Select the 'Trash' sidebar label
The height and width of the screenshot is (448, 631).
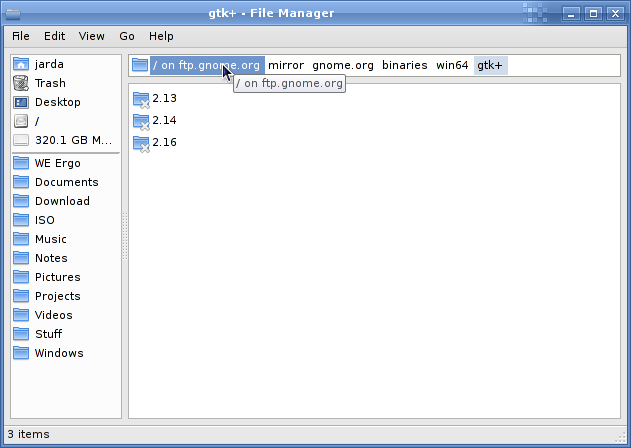(50, 83)
